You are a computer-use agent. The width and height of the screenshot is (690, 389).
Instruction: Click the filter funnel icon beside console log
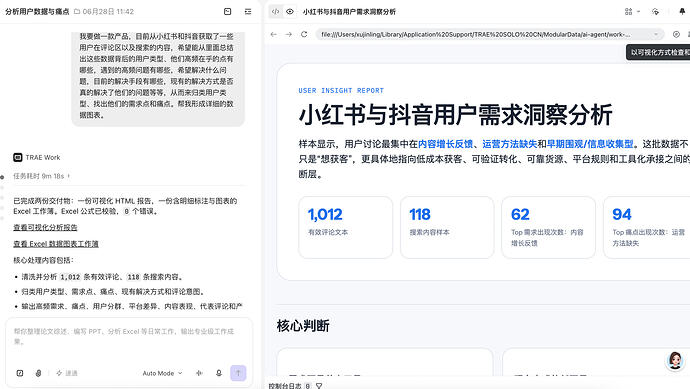[x=319, y=385]
